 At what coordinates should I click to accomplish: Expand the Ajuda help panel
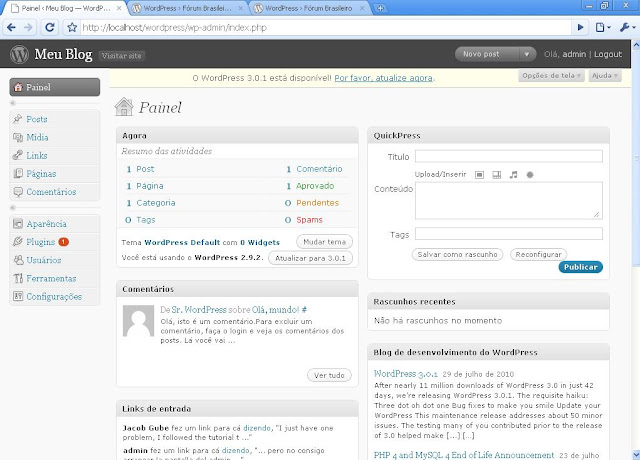pos(604,76)
